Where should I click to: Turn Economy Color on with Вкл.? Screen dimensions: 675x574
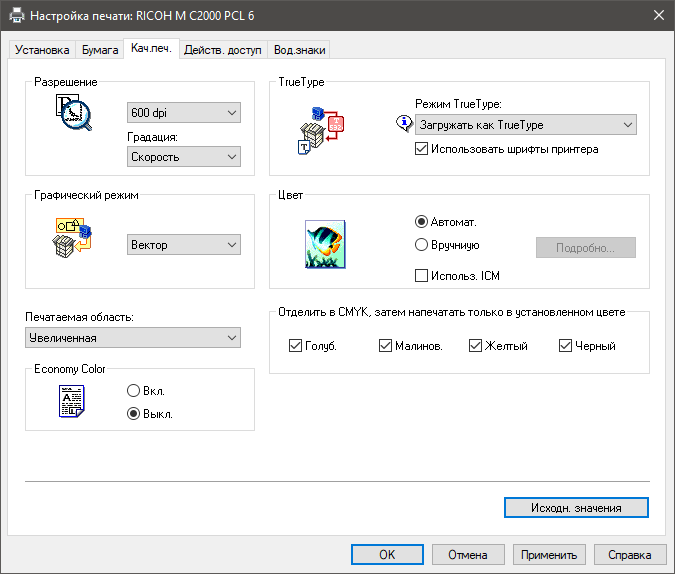tap(134, 391)
